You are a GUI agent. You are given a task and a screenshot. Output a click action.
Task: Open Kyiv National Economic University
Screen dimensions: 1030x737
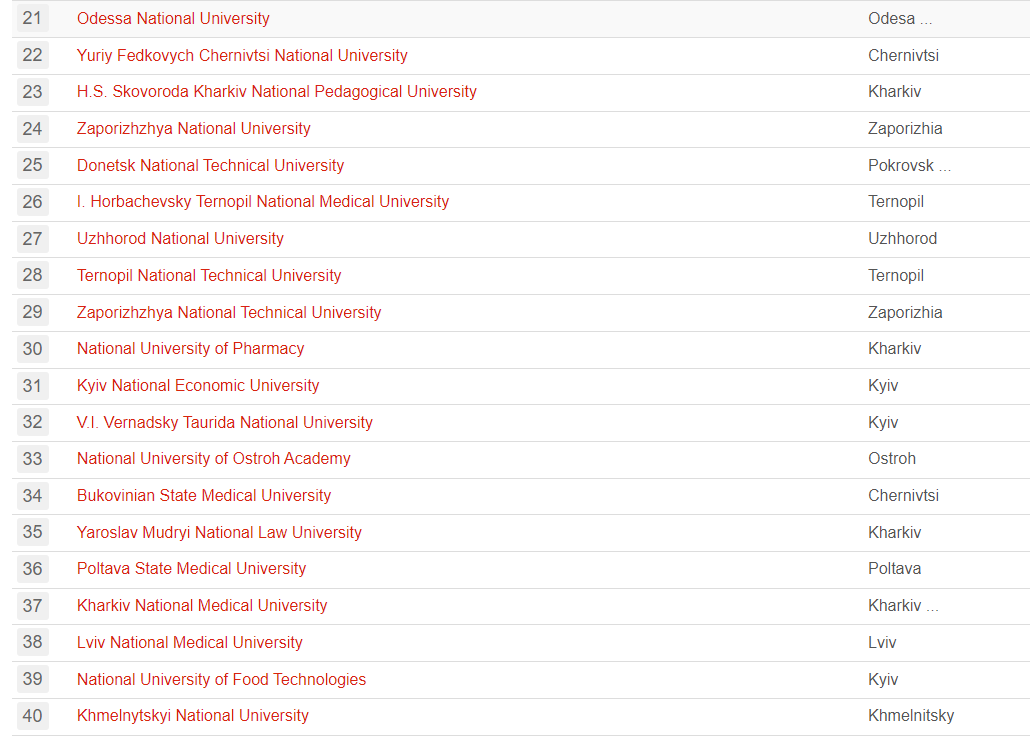(198, 386)
